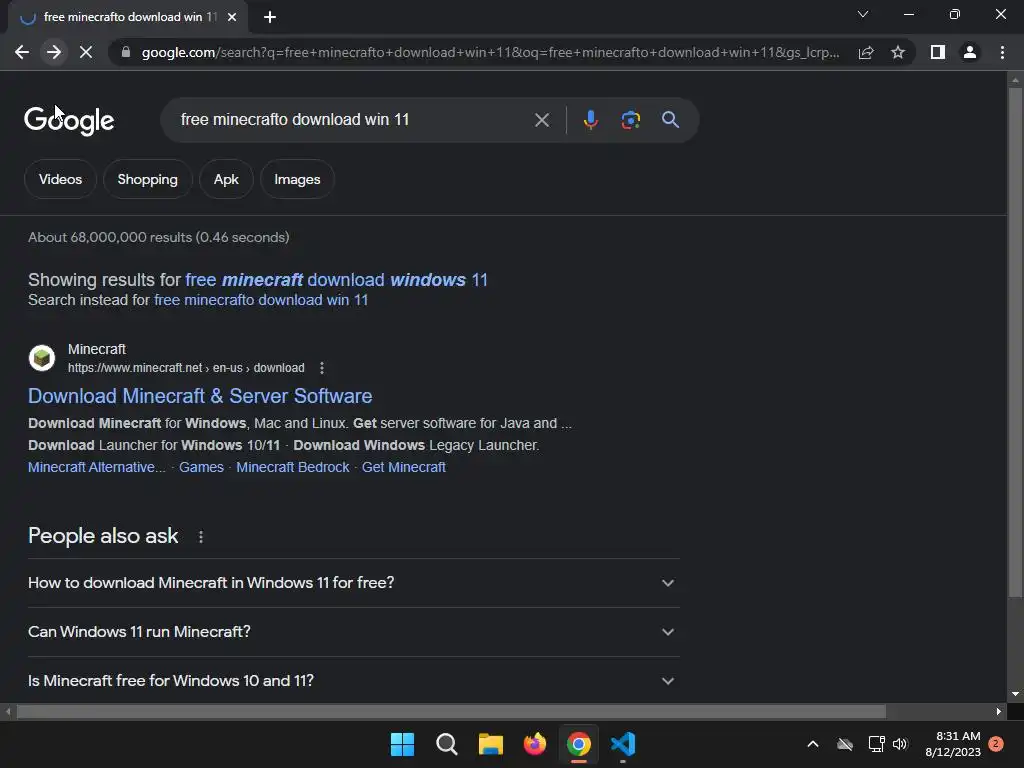The image size is (1024, 768).
Task: Close the free minecrafto download tab
Action: [232, 18]
